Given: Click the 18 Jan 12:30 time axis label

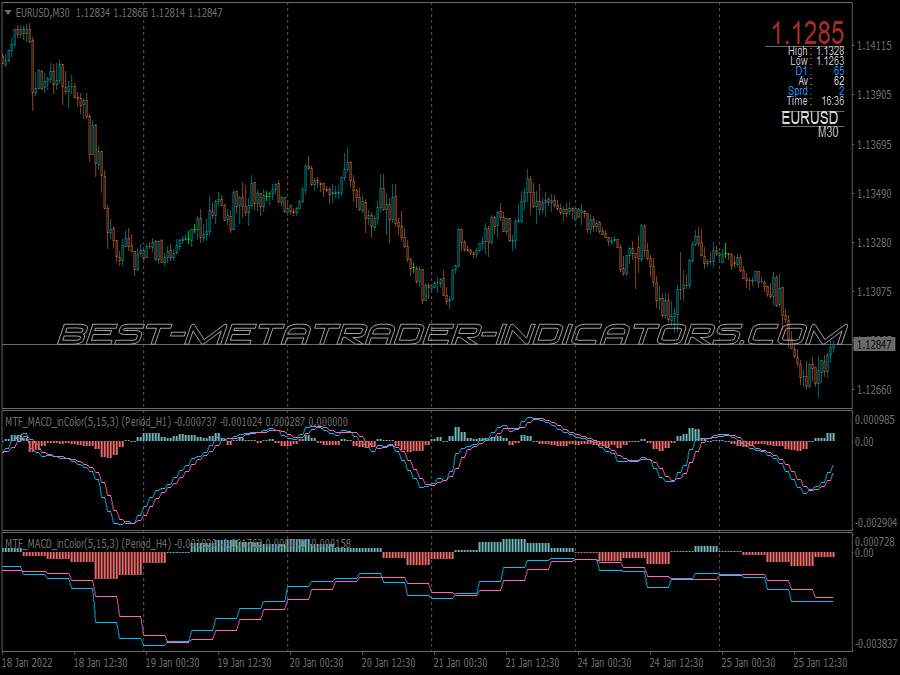Looking at the screenshot, I should tap(100, 663).
